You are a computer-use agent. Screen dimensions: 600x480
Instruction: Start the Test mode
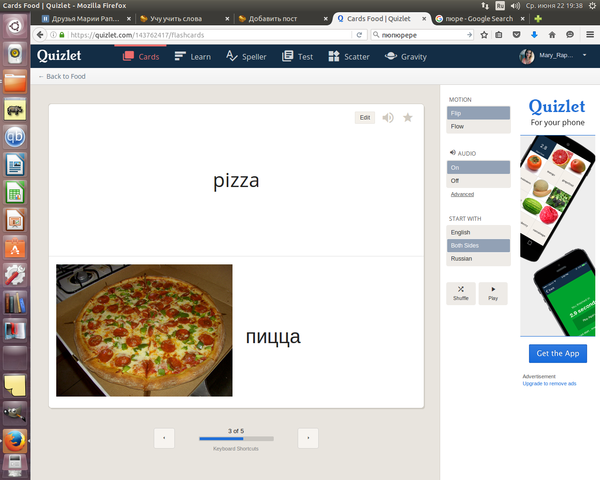297,57
